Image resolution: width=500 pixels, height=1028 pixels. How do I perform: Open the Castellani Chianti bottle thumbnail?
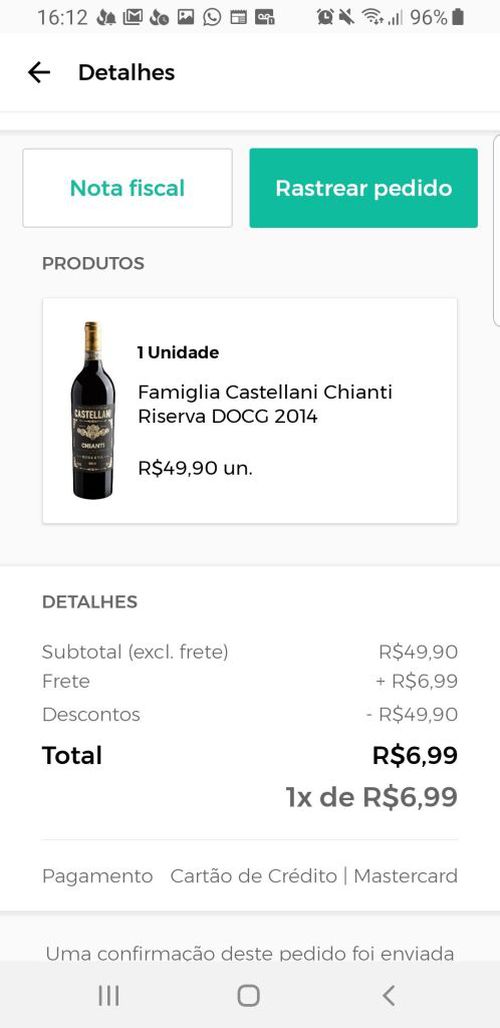(92, 410)
